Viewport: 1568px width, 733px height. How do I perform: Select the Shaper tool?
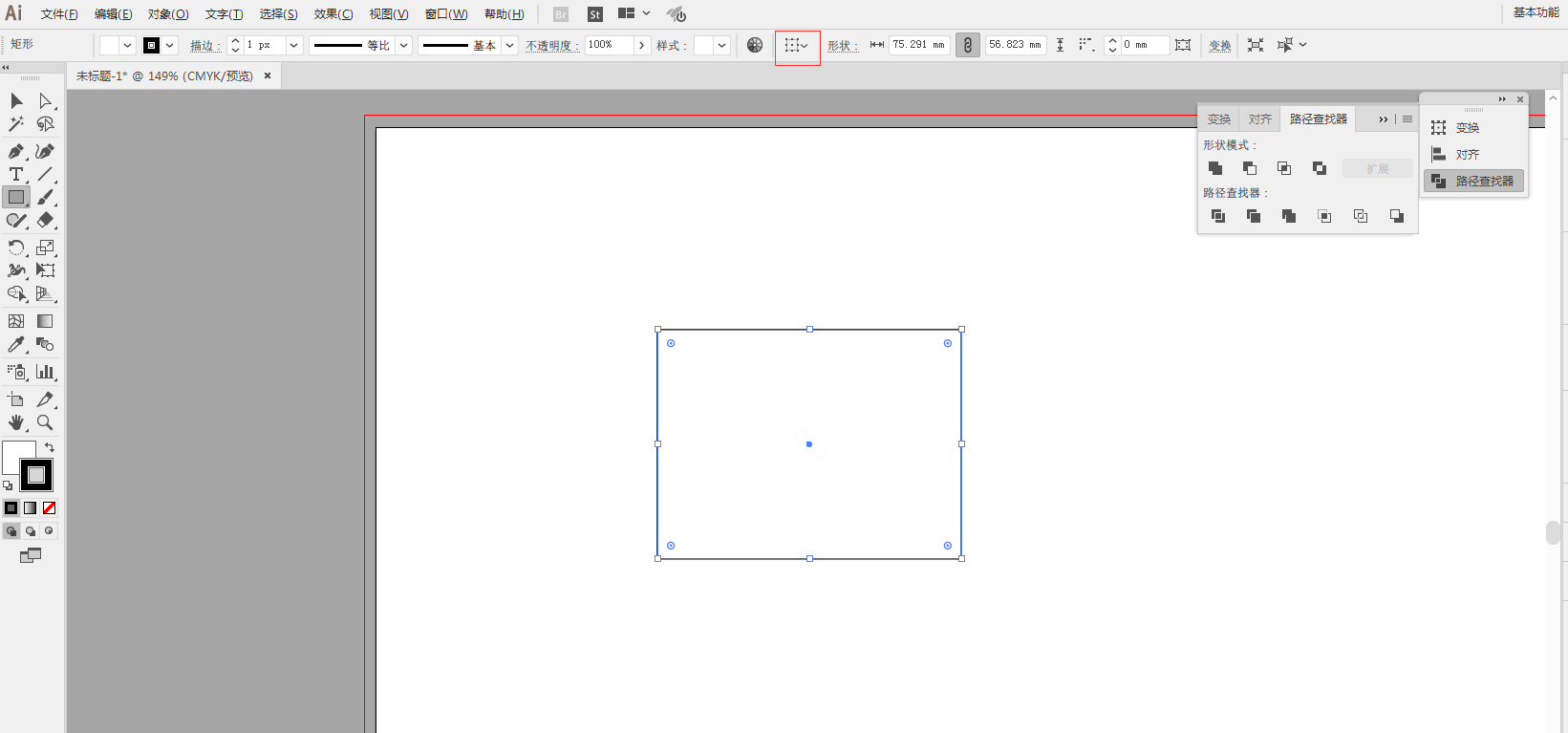pos(16,220)
